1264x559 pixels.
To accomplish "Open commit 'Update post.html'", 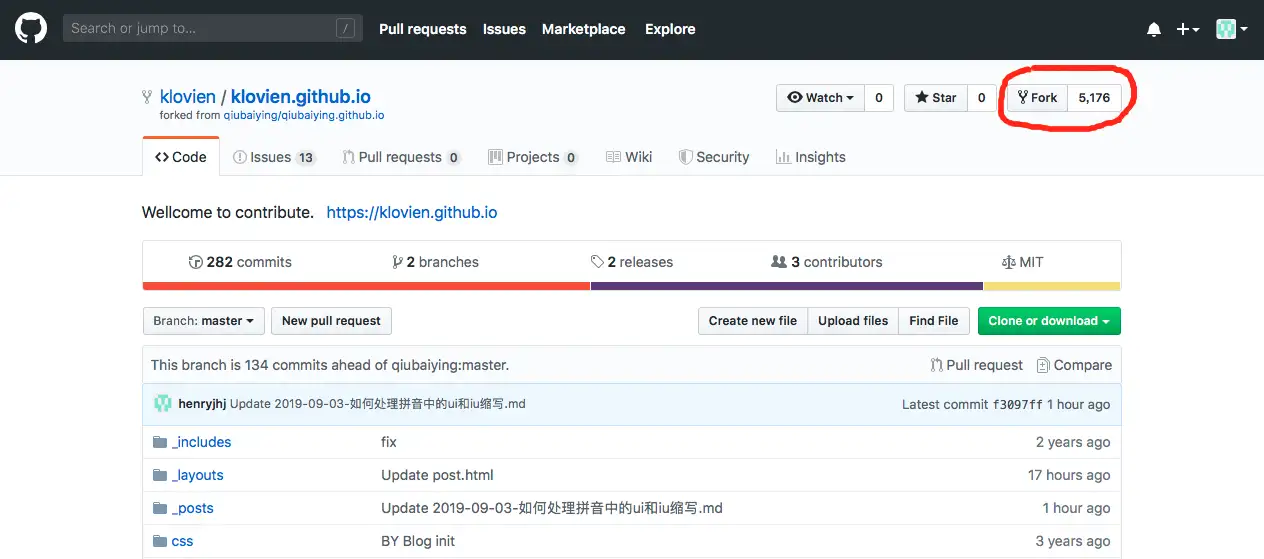I will pyautogui.click(x=437, y=475).
